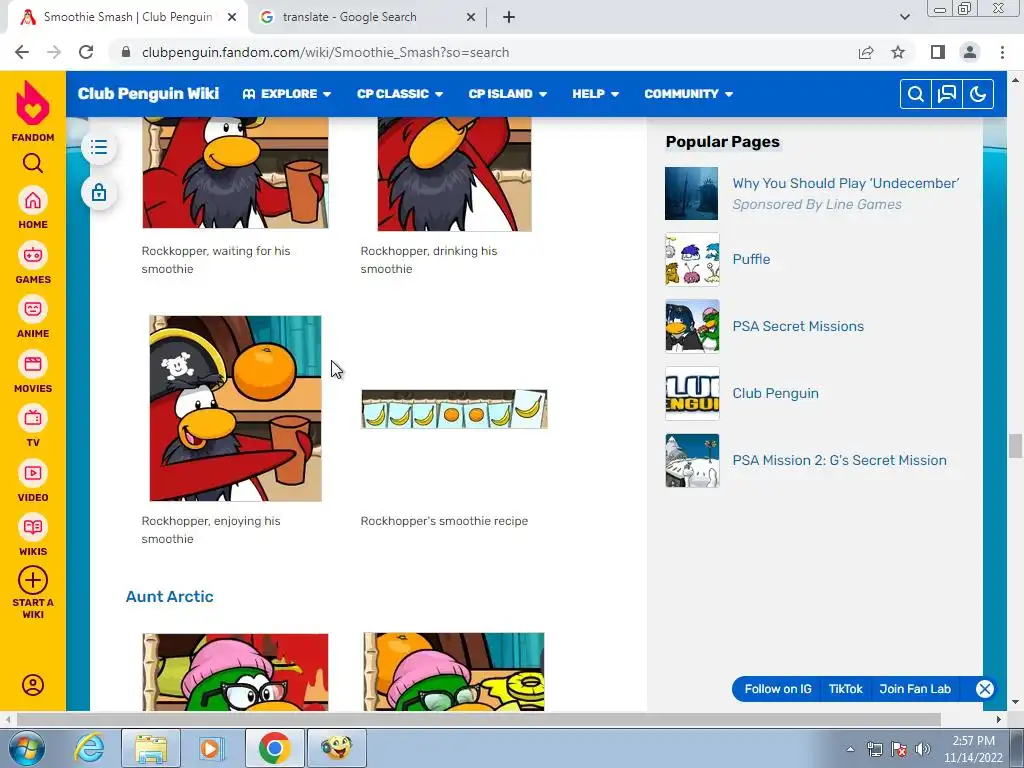The width and height of the screenshot is (1024, 768).
Task: Expand the CP ISLAND menu
Action: 507,94
